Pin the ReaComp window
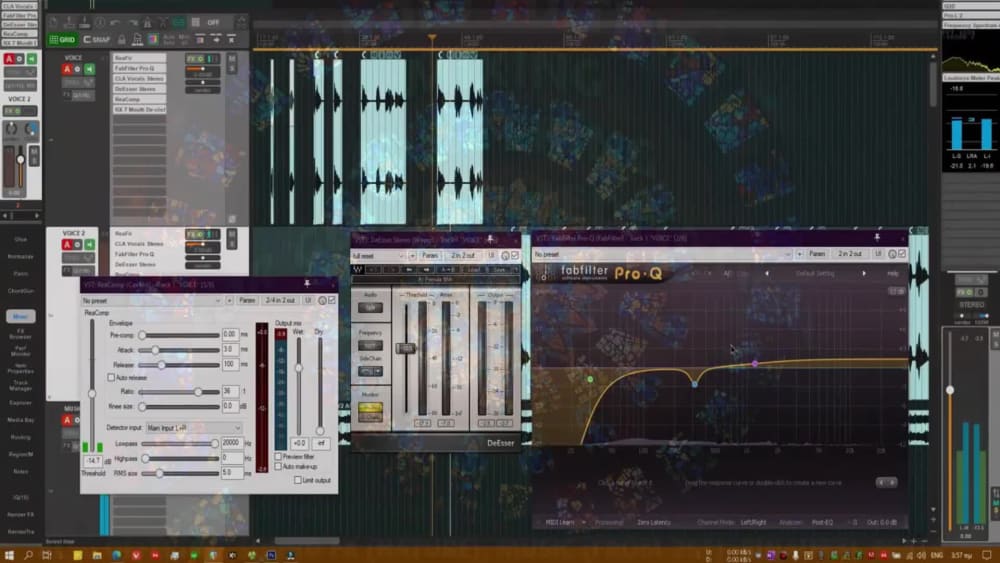 307,284
